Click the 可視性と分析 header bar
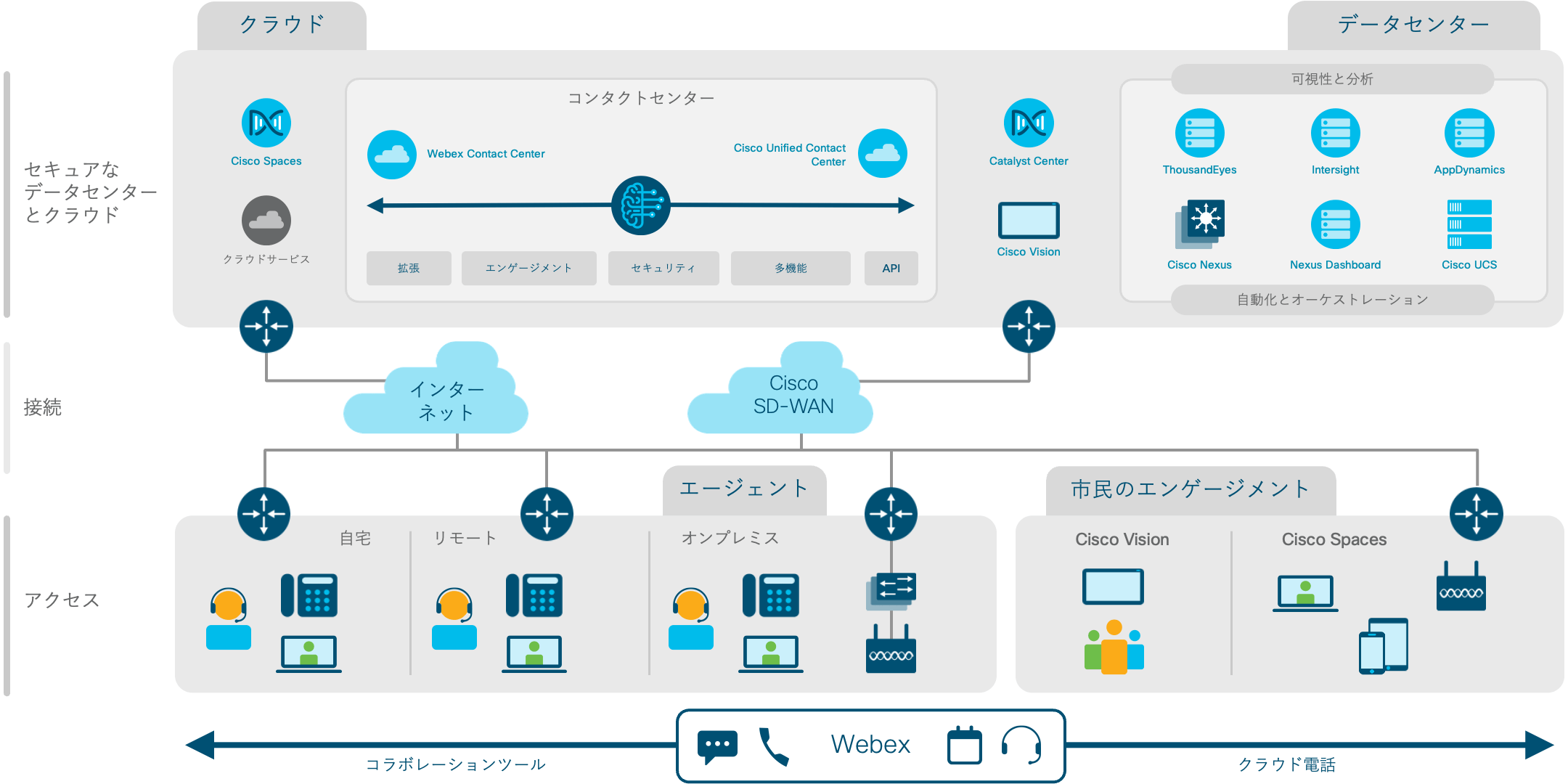Viewport: 1568px width, 784px height. pos(1332,79)
